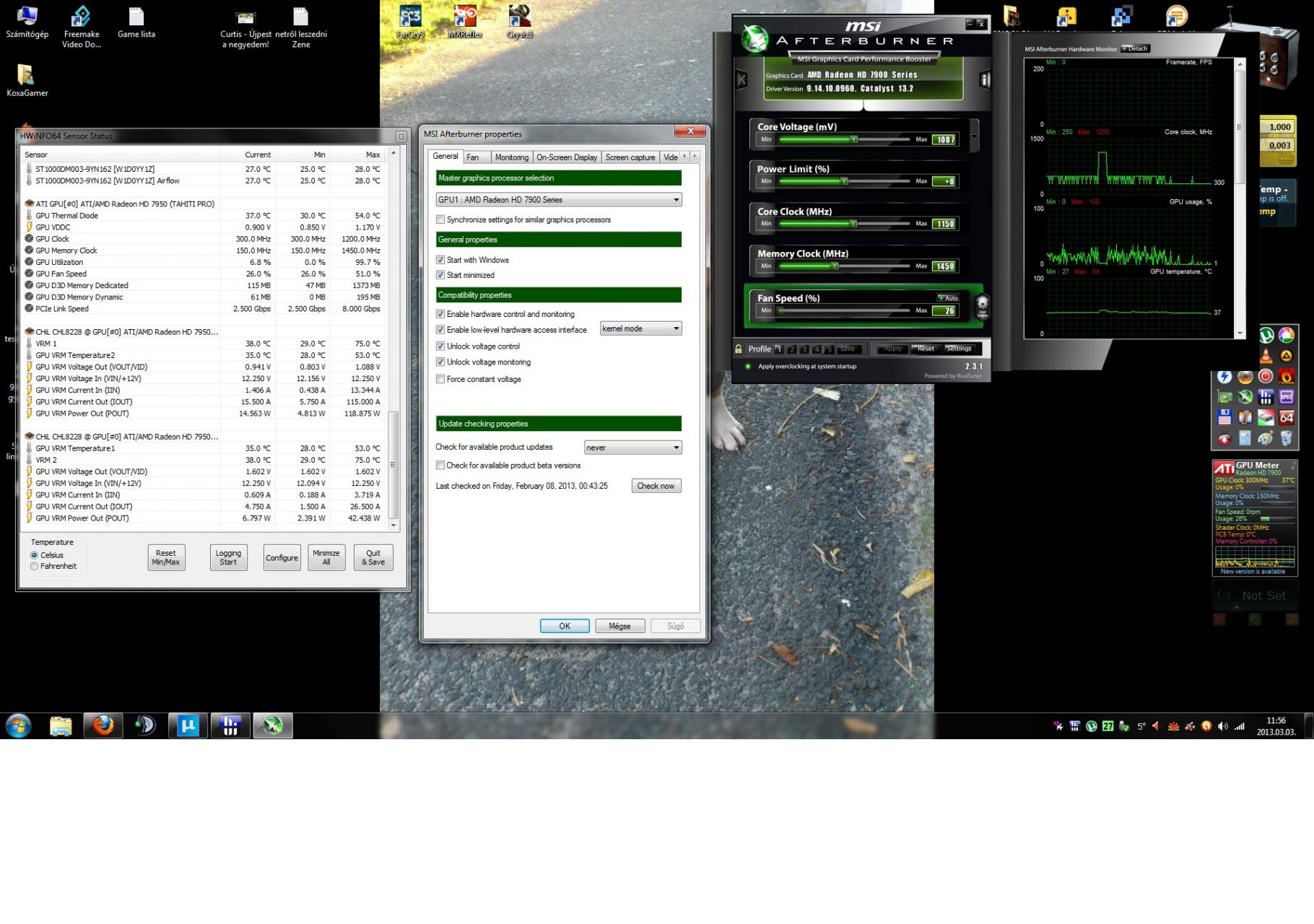Screen dimensions: 1314x924
Task: Click properties tab strip left arrow
Action: coord(685,156)
